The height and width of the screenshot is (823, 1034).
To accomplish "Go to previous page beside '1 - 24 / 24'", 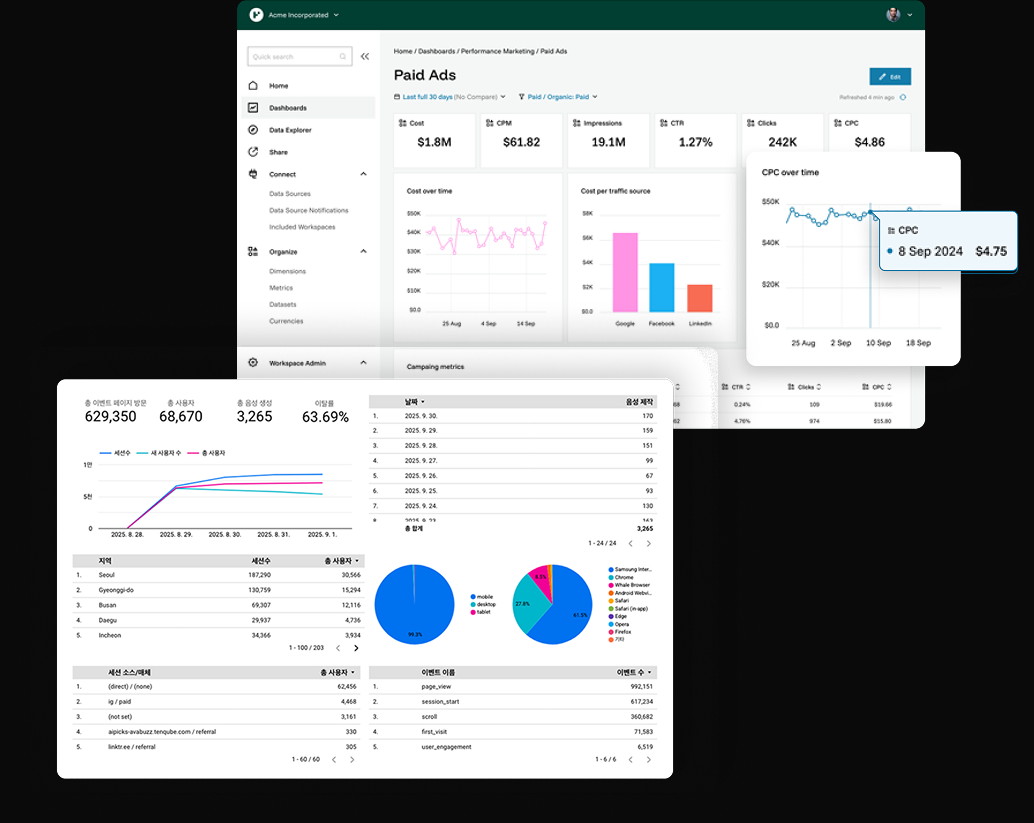I will 630,543.
